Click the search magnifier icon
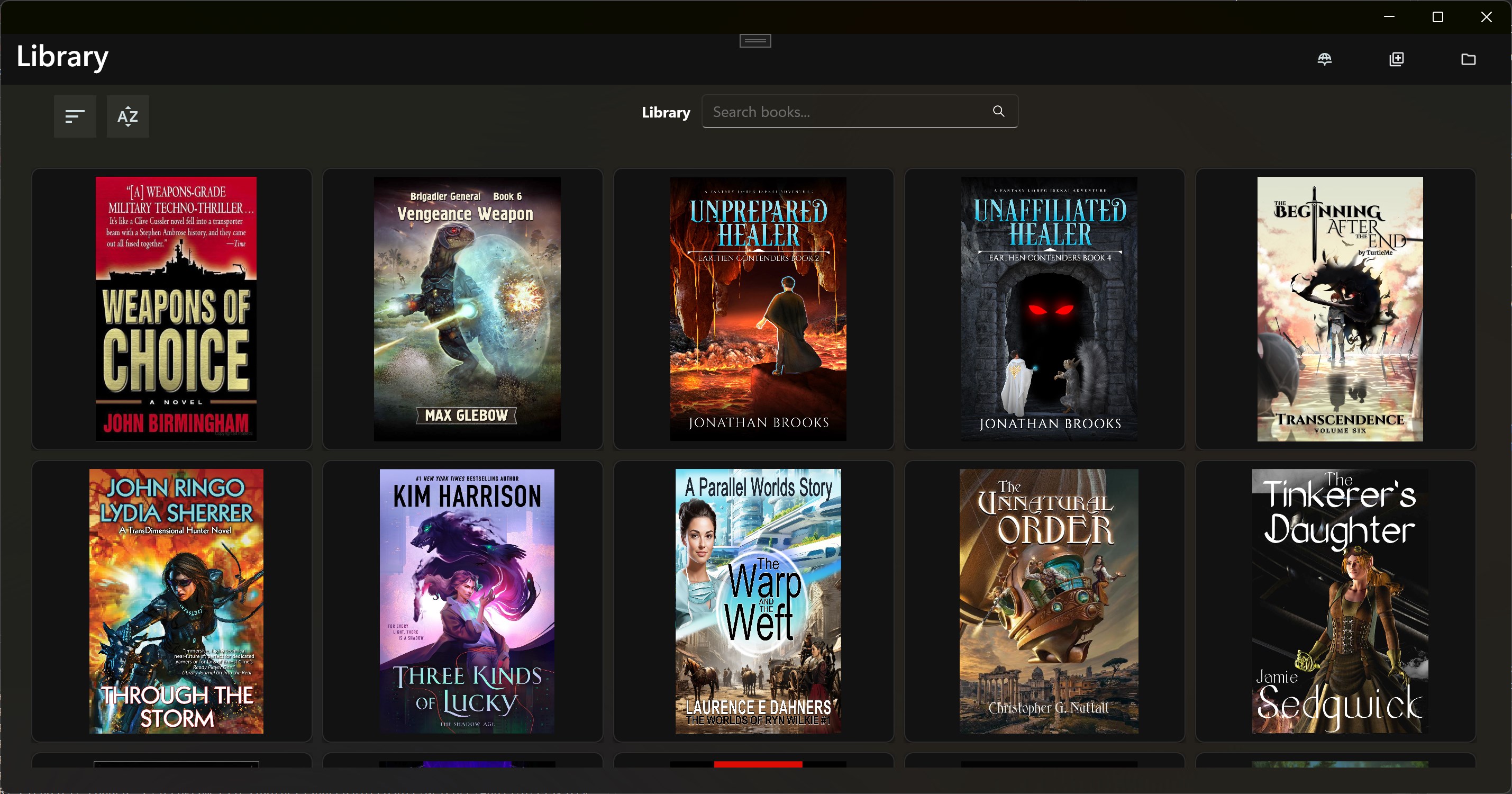 click(999, 111)
